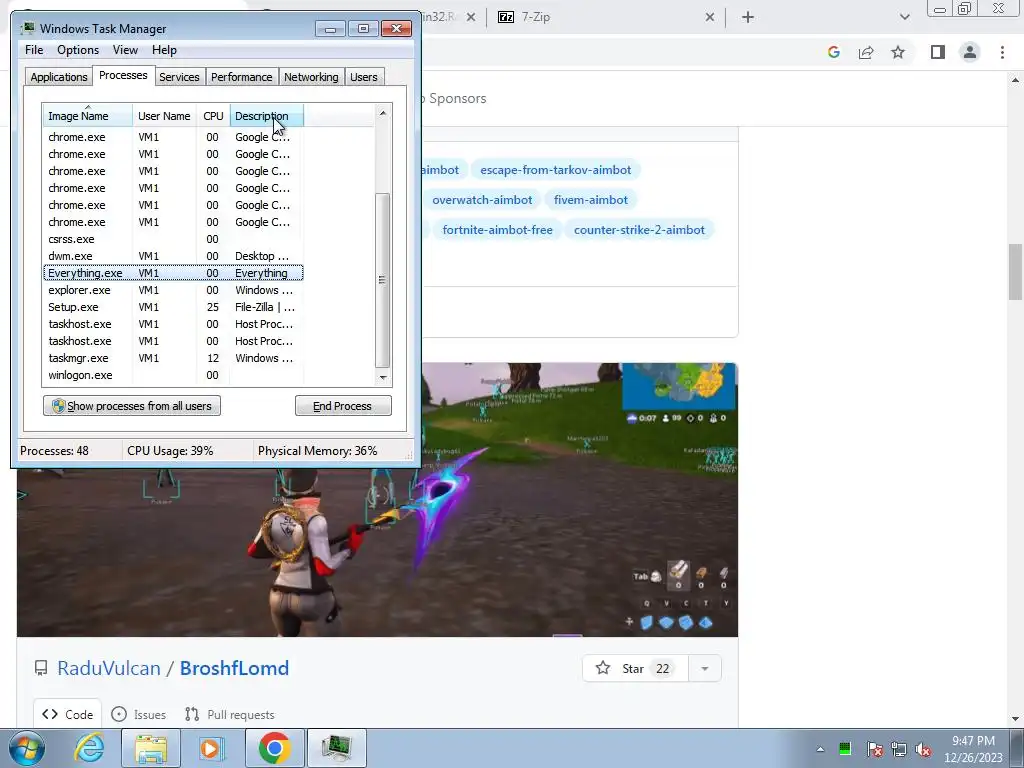Open a new Chrome tab
Image resolution: width=1024 pixels, height=768 pixels.
point(748,17)
